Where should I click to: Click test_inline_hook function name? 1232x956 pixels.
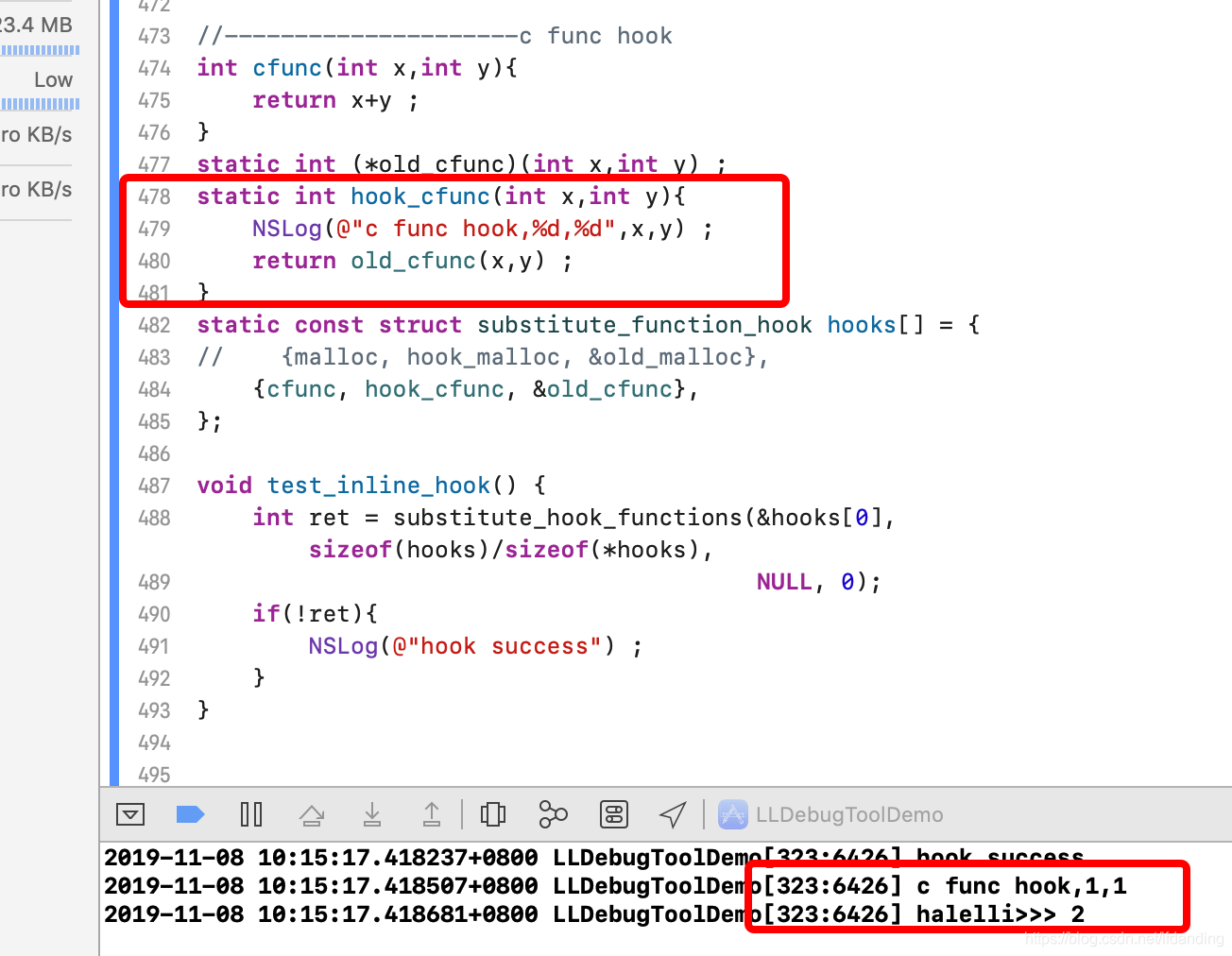pos(379,486)
